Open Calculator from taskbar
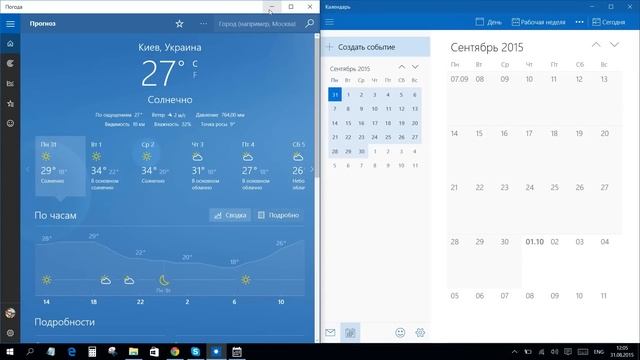Viewport: 640px width, 360px height. [x=92, y=351]
